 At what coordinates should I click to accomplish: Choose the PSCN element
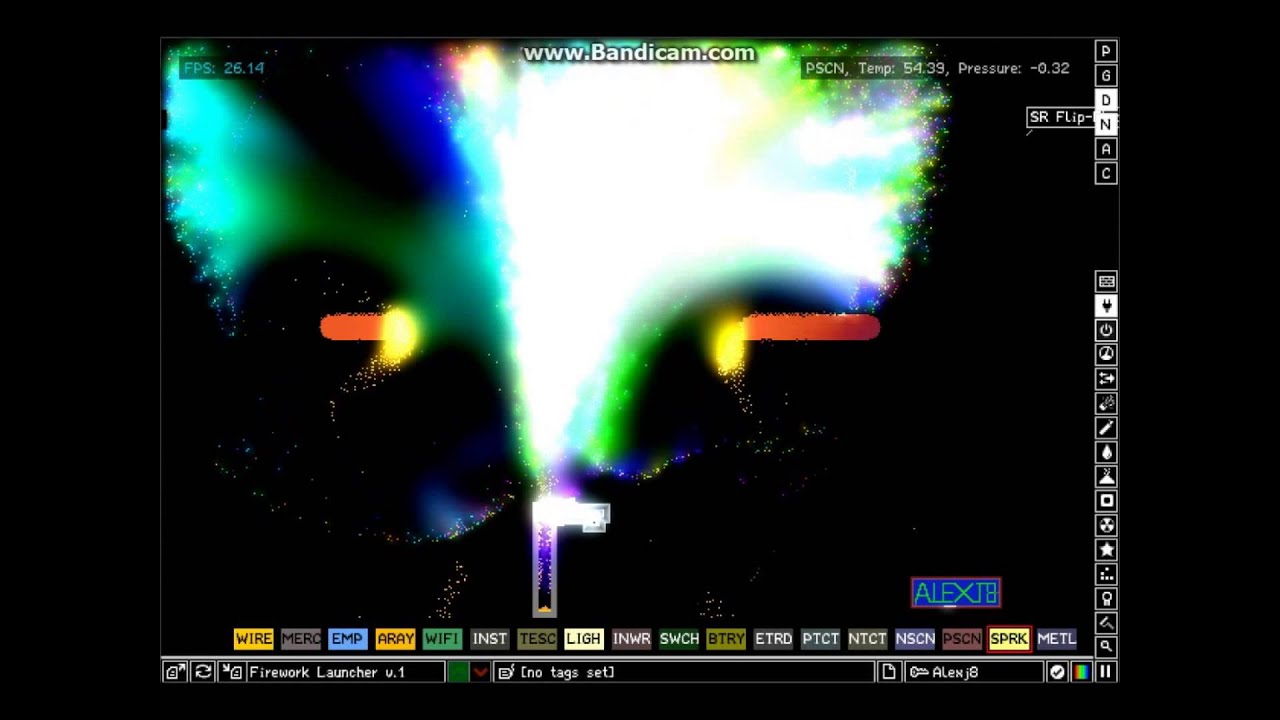point(962,638)
